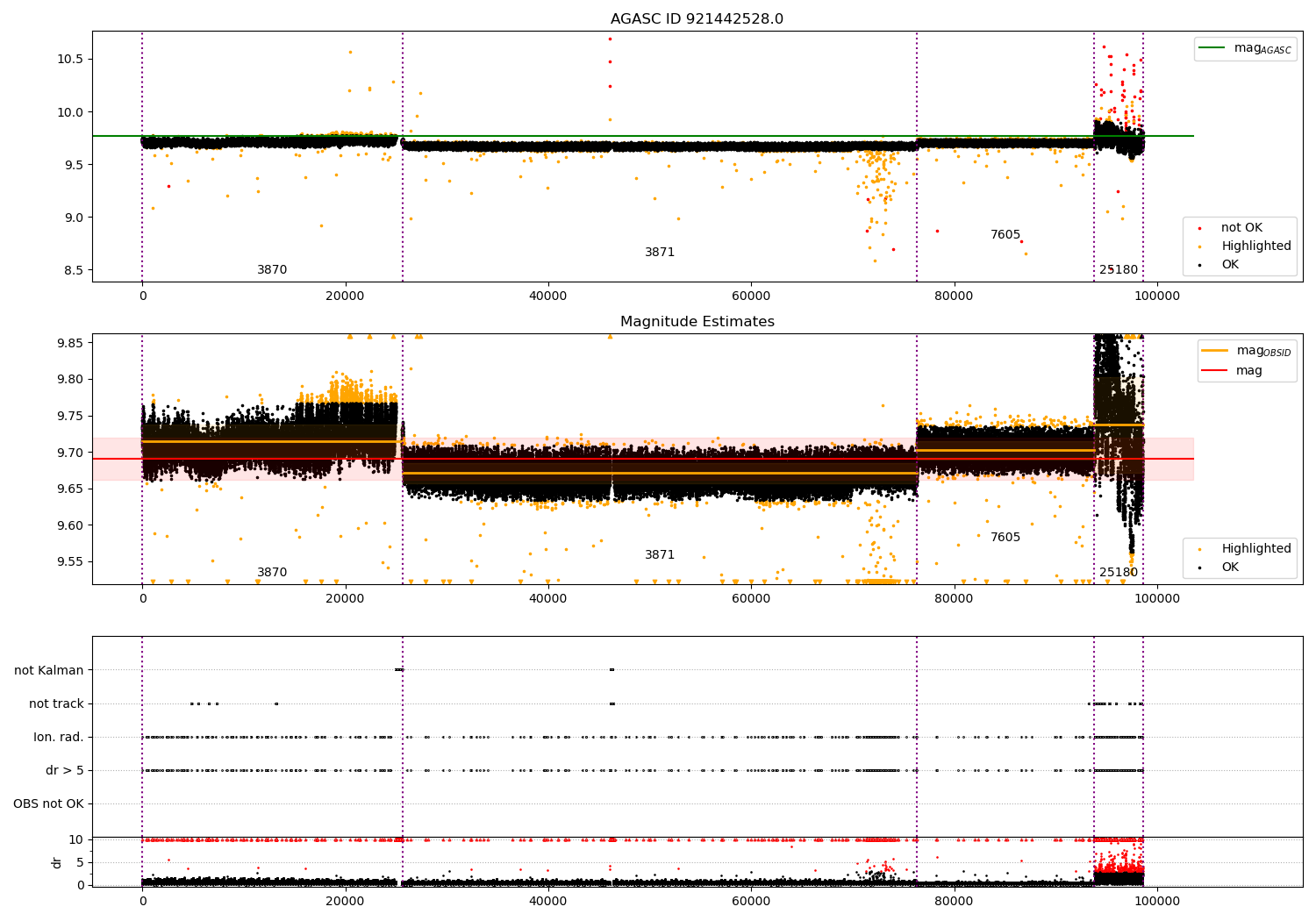Click obsid label 25180 in the Magnitude Estimates plot
The image size is (1316, 921).
point(1119,573)
